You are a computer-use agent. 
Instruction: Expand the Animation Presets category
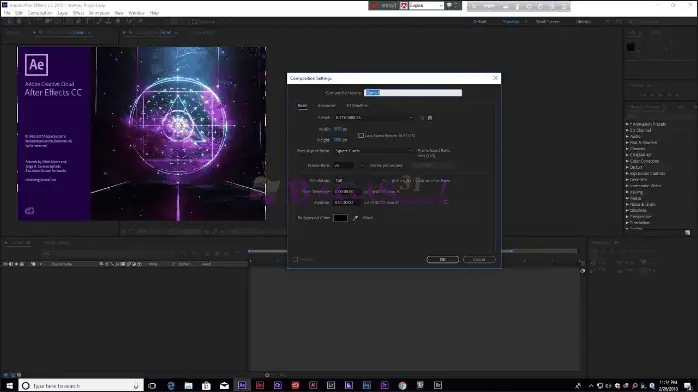click(x=627, y=124)
